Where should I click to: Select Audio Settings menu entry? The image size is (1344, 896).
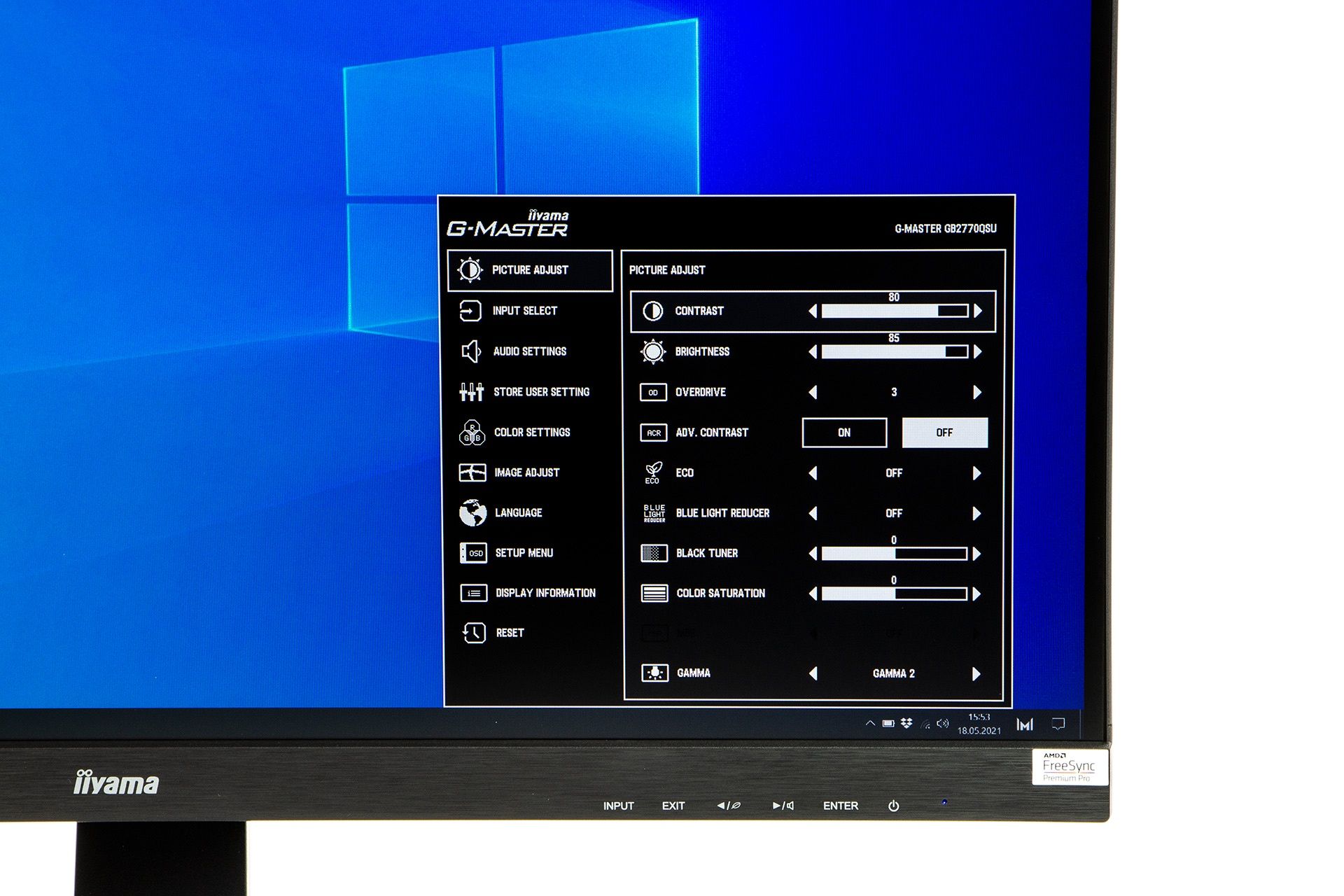point(530,351)
